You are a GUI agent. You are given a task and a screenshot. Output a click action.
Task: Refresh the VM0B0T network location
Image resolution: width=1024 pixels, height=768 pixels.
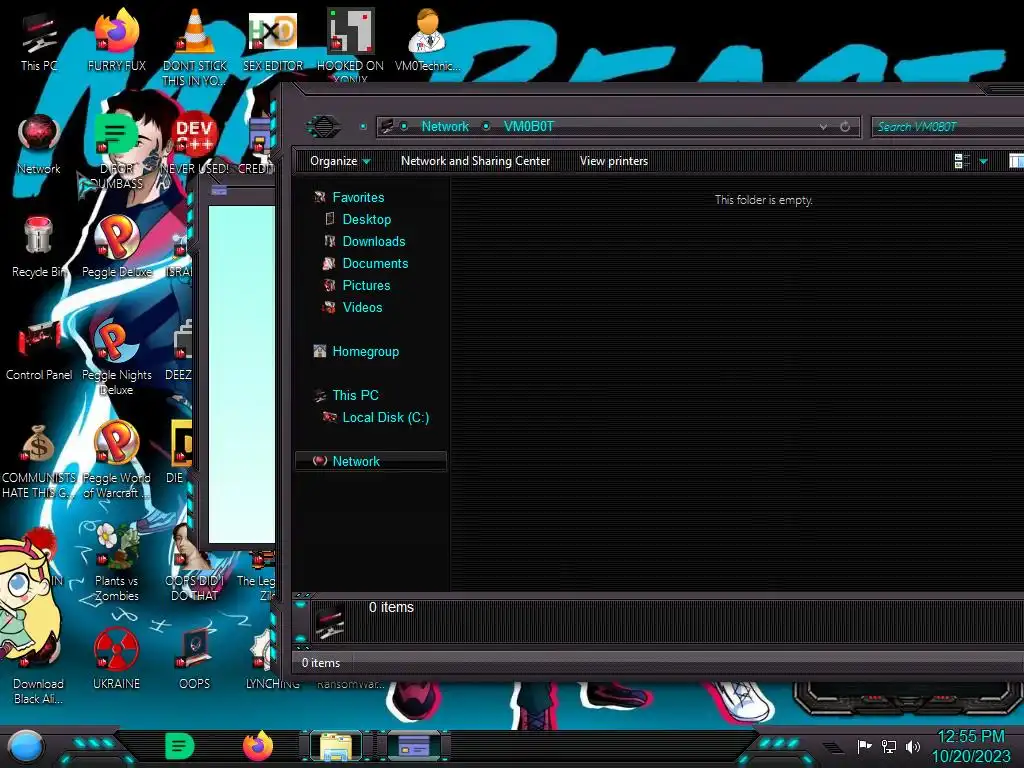tap(844, 127)
